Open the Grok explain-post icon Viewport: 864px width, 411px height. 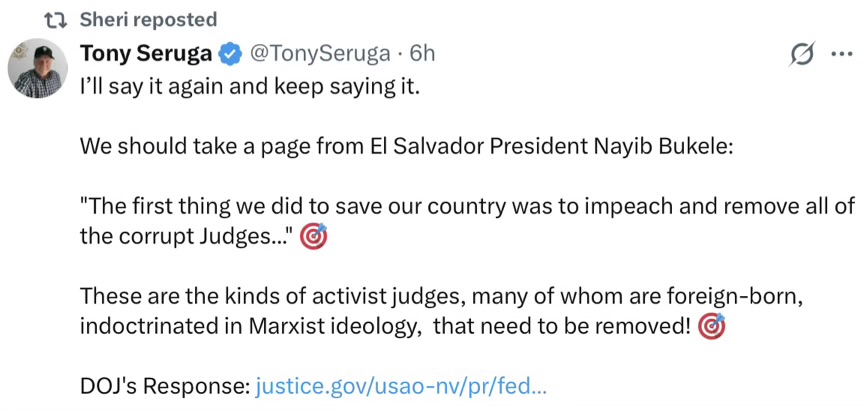click(x=800, y=55)
